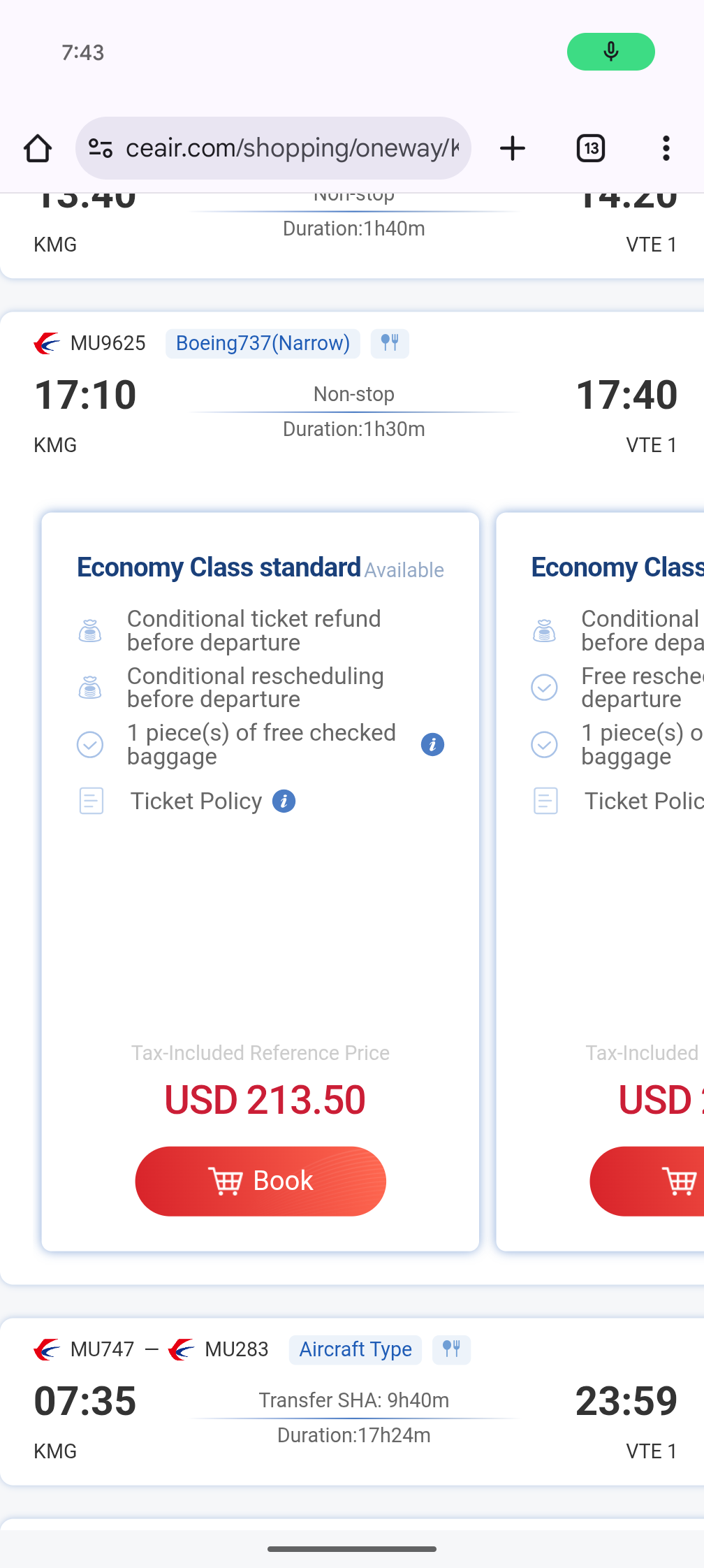
Task: Tap the meal icon for flight MU9625
Action: click(390, 343)
